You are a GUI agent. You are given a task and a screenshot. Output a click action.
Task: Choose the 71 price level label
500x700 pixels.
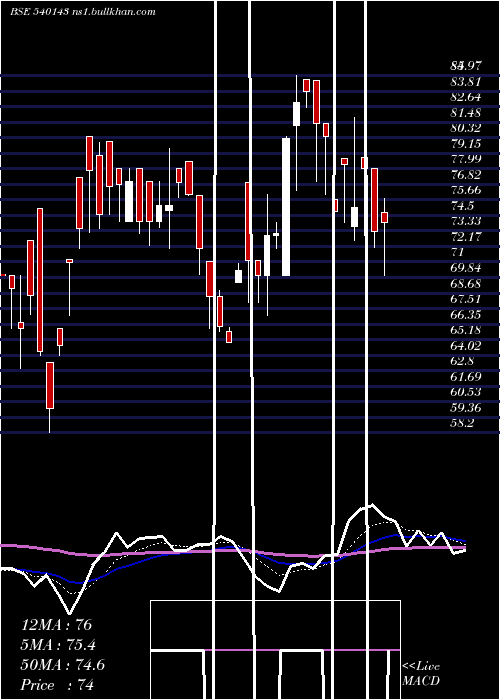456,252
